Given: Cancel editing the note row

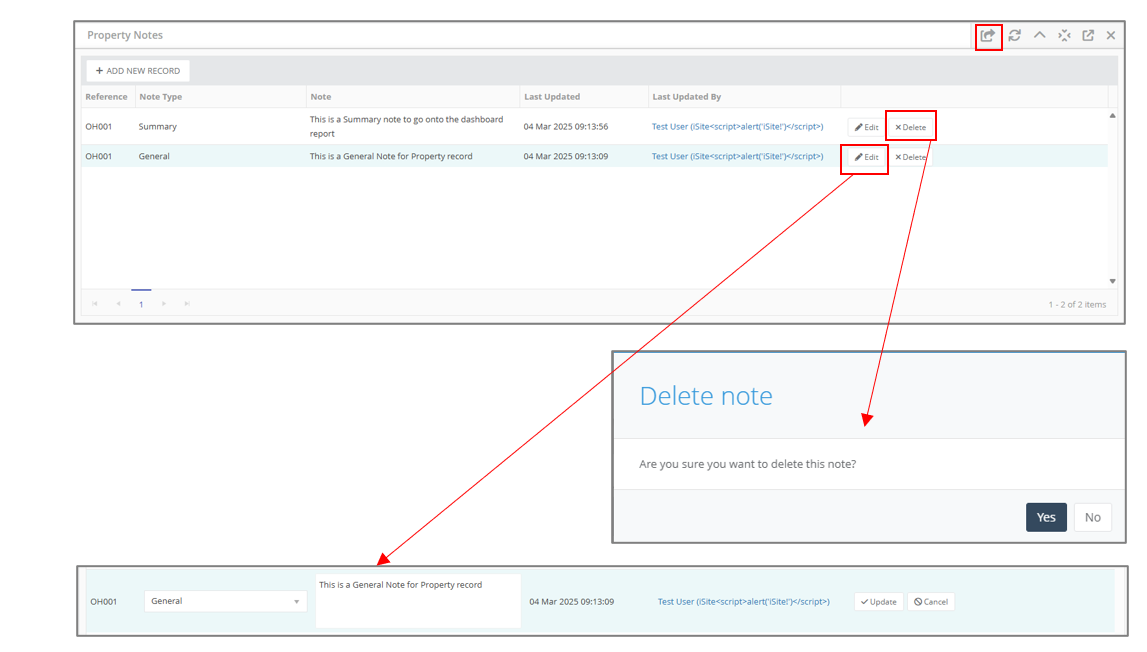Looking at the screenshot, I should (931, 602).
